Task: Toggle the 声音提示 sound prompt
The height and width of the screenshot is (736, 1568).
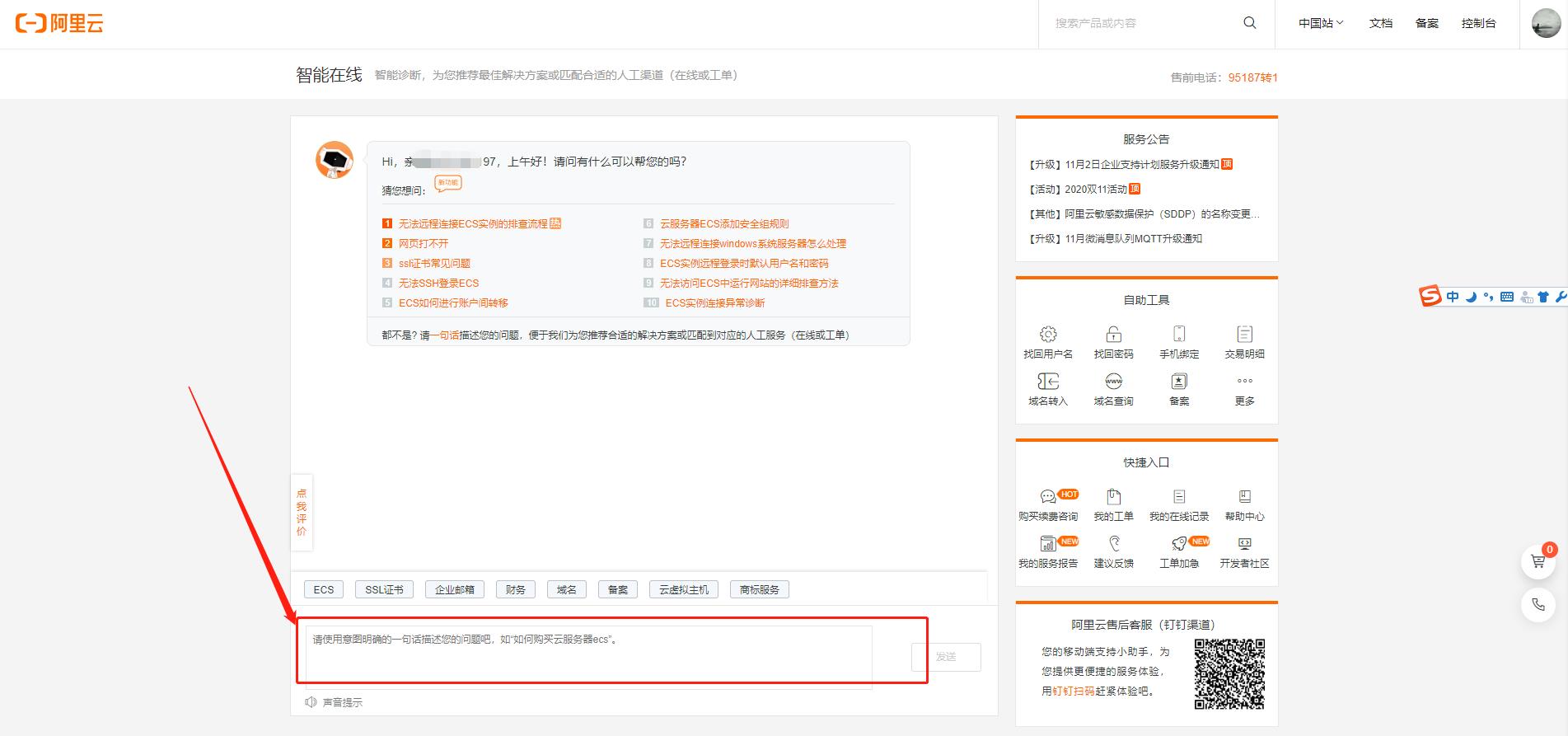Action: tap(334, 702)
